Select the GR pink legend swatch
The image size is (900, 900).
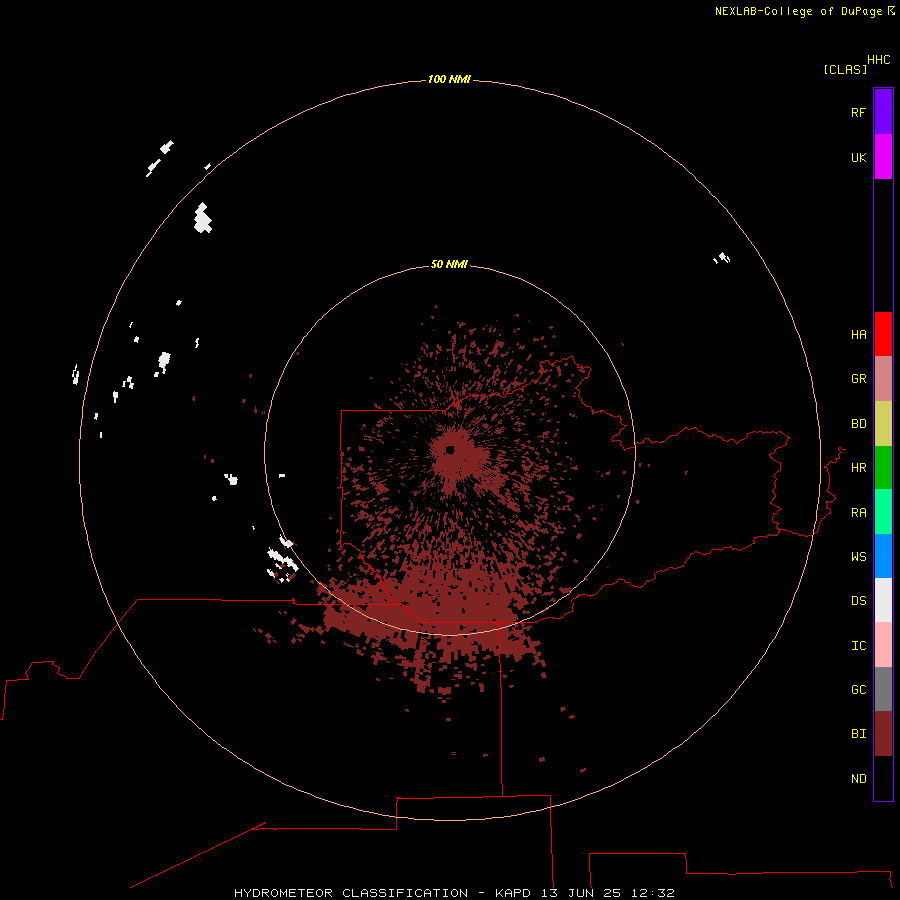[883, 379]
